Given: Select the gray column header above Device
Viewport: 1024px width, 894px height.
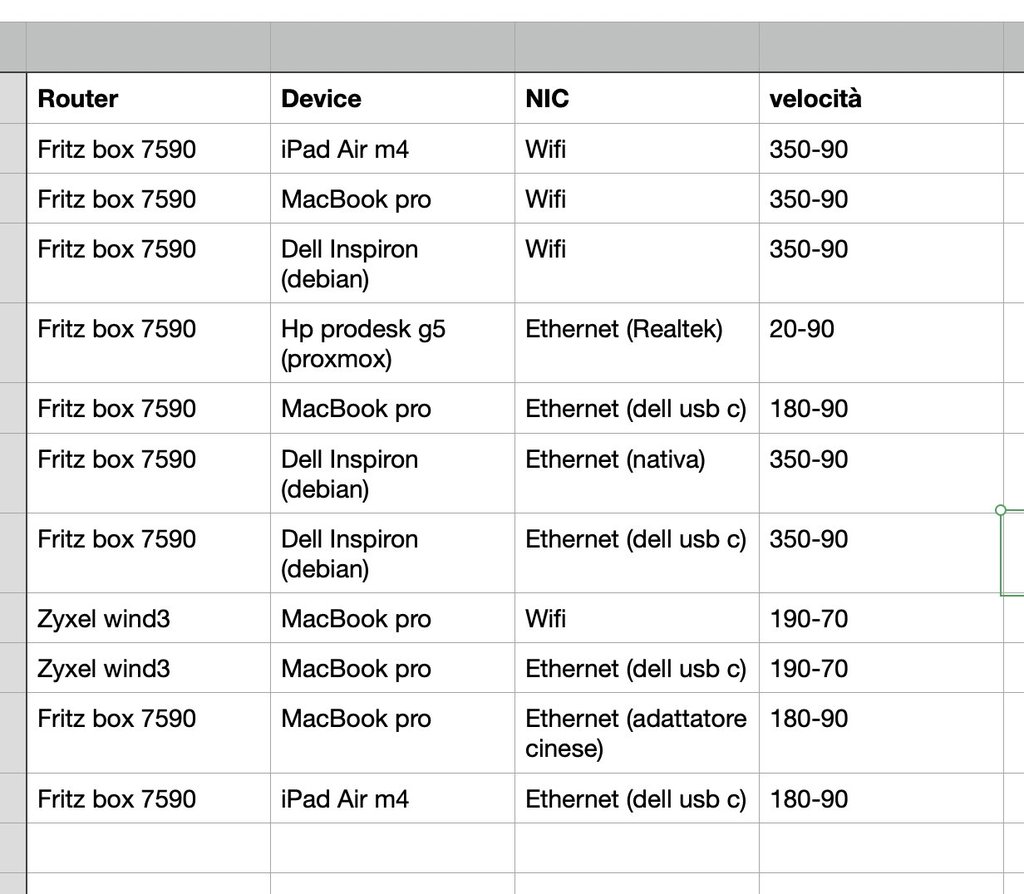Looking at the screenshot, I should [392, 47].
